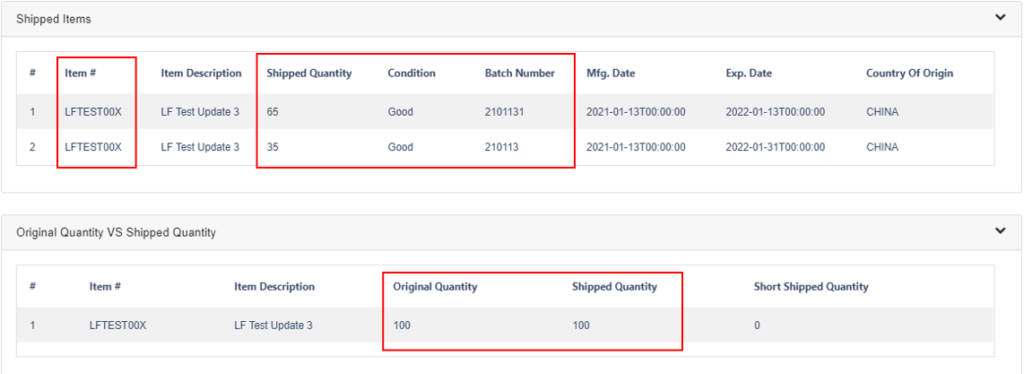Click Good condition in batch 210113 row
The height and width of the screenshot is (374, 1024).
click(400, 148)
